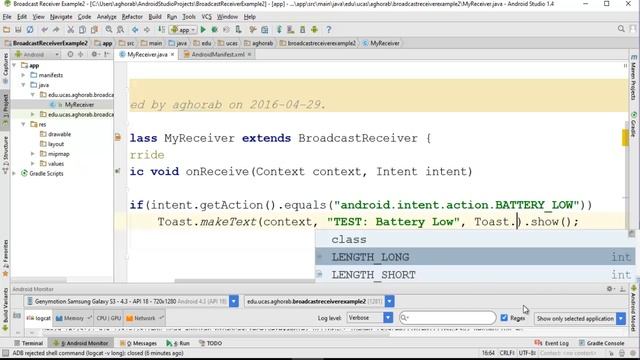Open the Android project view dropdown
The image size is (640, 360).
(x=37, y=54)
